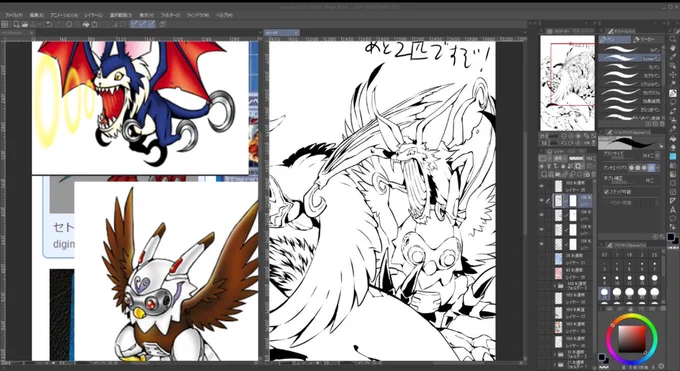Click the New document icon
Image resolution: width=680 pixels, height=371 pixels.
[x=16, y=24]
